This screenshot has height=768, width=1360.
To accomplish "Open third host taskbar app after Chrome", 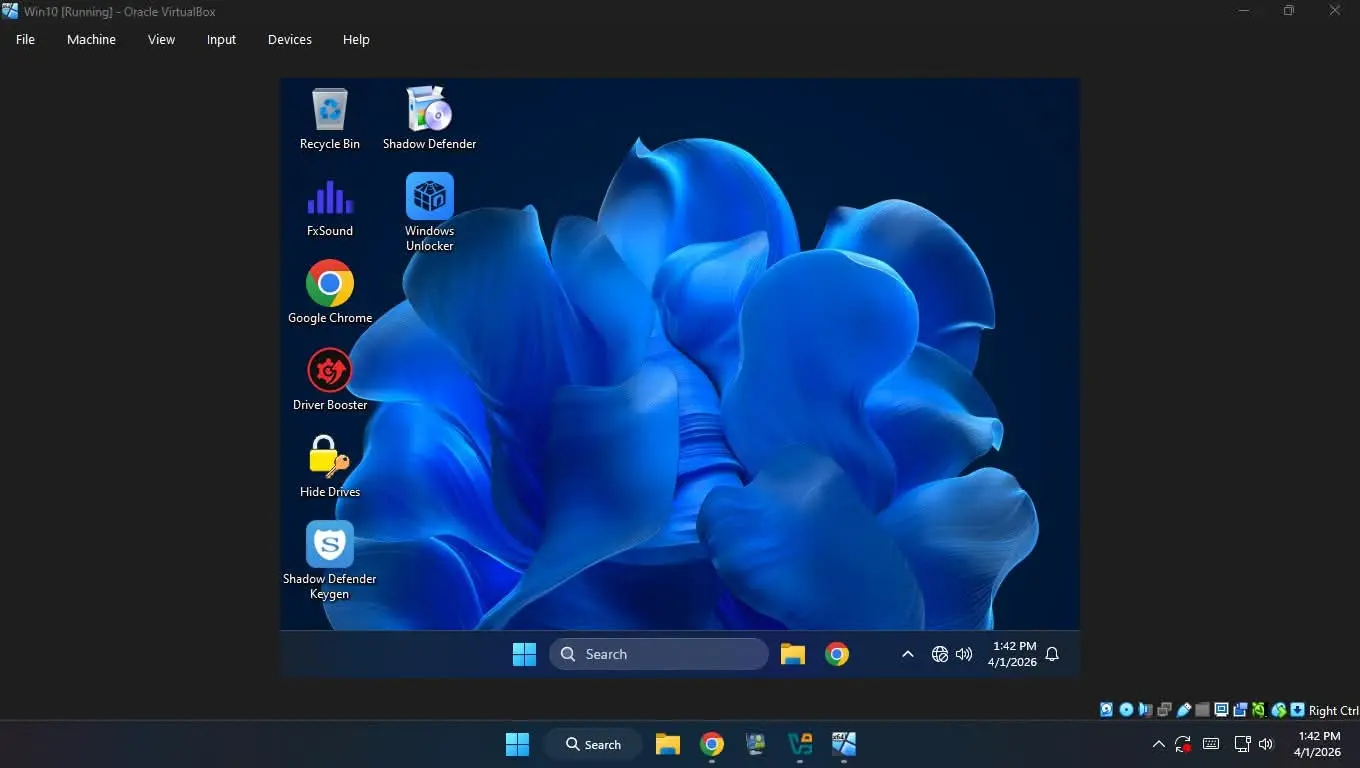I will pyautogui.click(x=756, y=744).
